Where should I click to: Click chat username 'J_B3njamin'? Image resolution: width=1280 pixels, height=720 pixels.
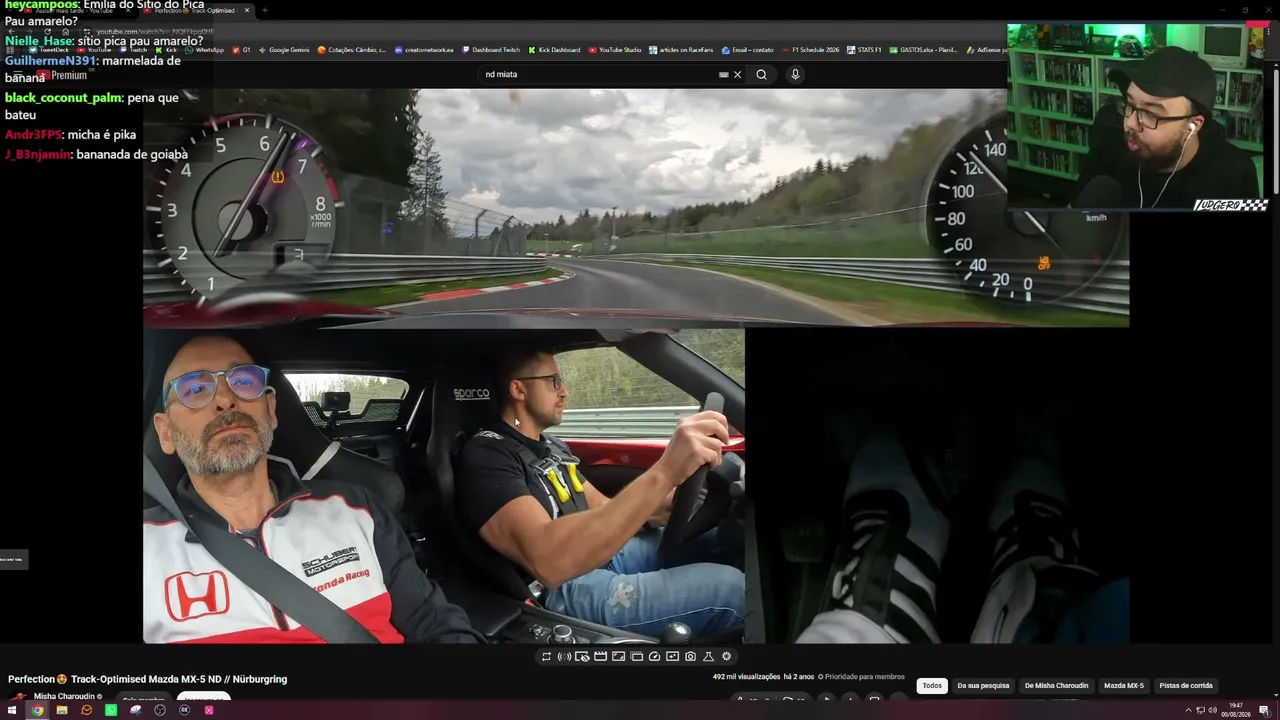point(38,154)
